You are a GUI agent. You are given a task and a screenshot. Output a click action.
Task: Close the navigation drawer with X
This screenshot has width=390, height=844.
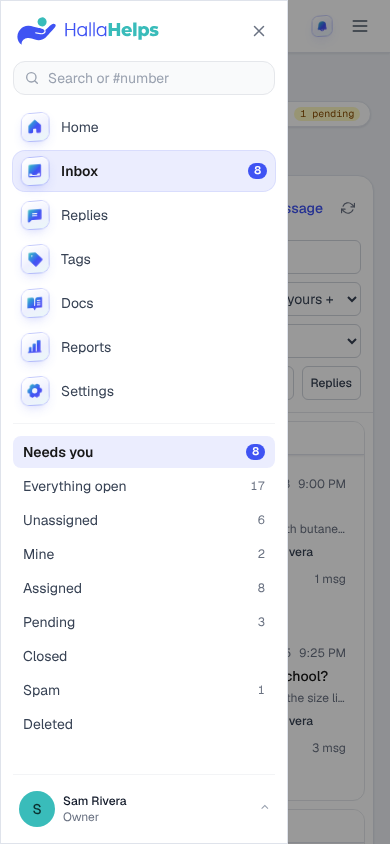point(259,31)
